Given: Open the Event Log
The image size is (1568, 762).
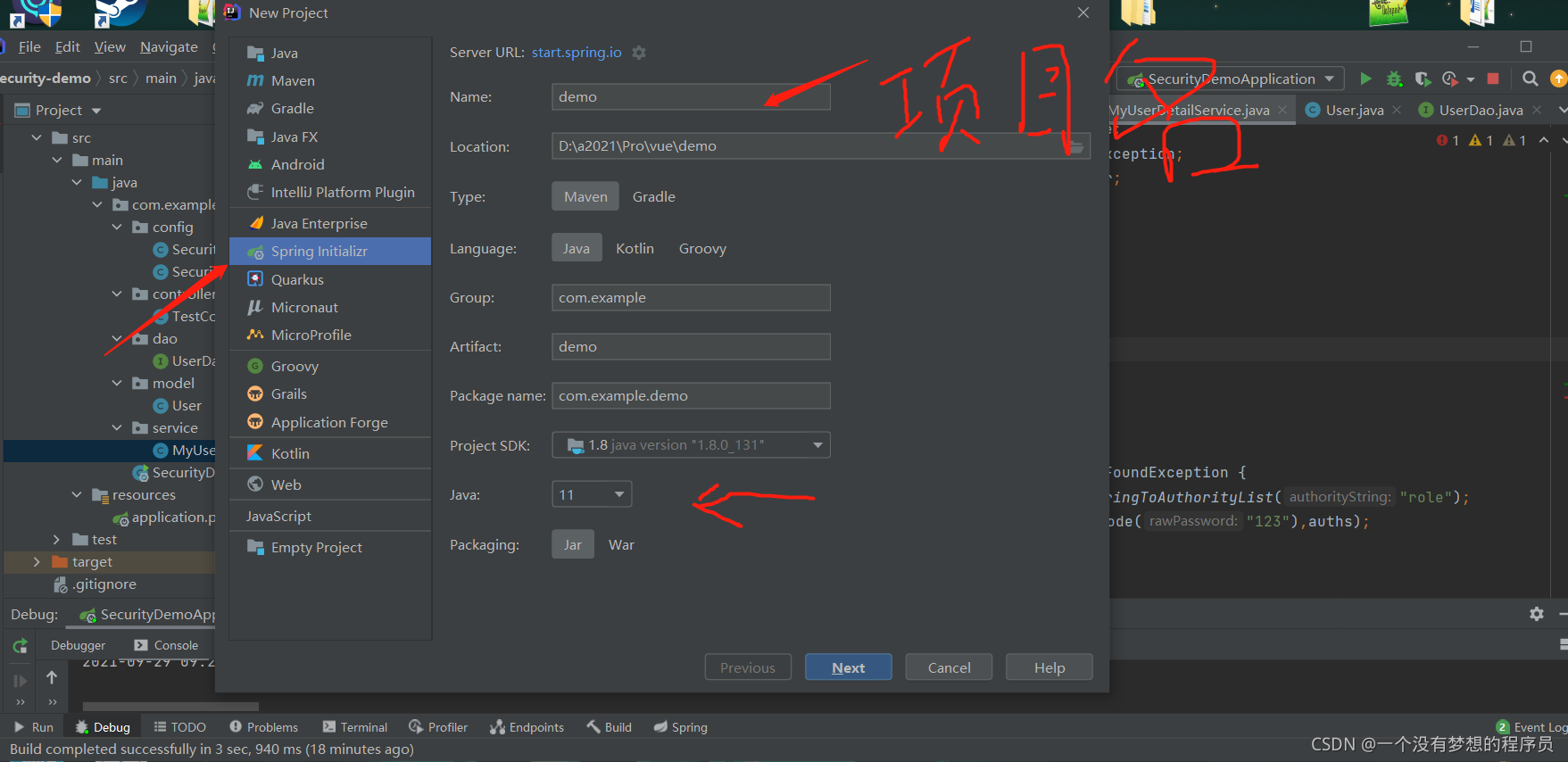Looking at the screenshot, I should click(x=1532, y=727).
